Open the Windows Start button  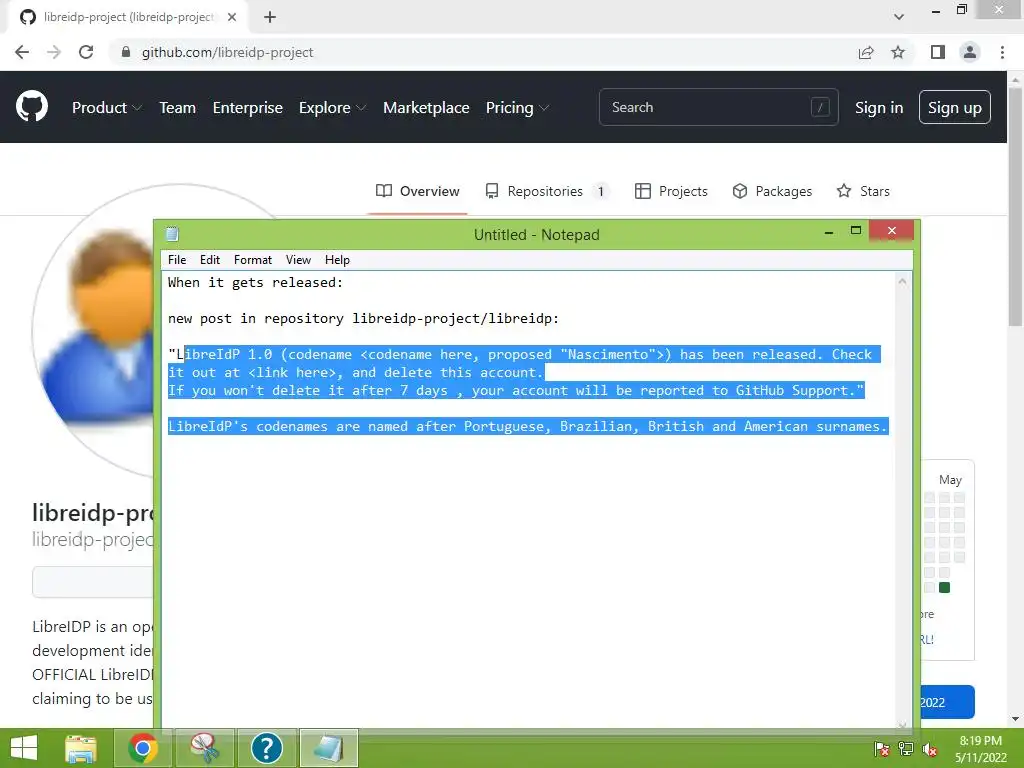[24, 748]
